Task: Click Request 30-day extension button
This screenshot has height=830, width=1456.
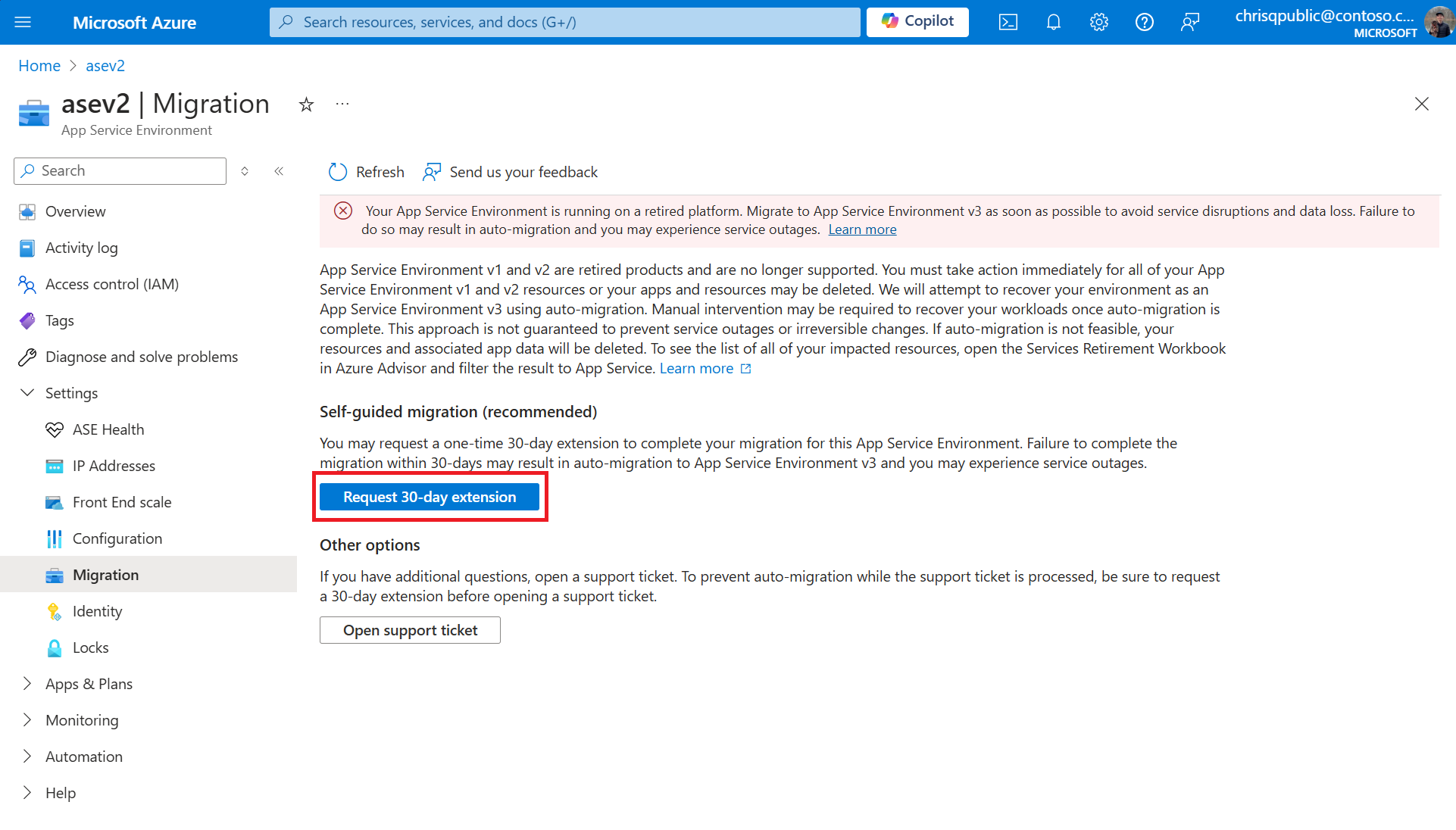Action: tap(430, 497)
